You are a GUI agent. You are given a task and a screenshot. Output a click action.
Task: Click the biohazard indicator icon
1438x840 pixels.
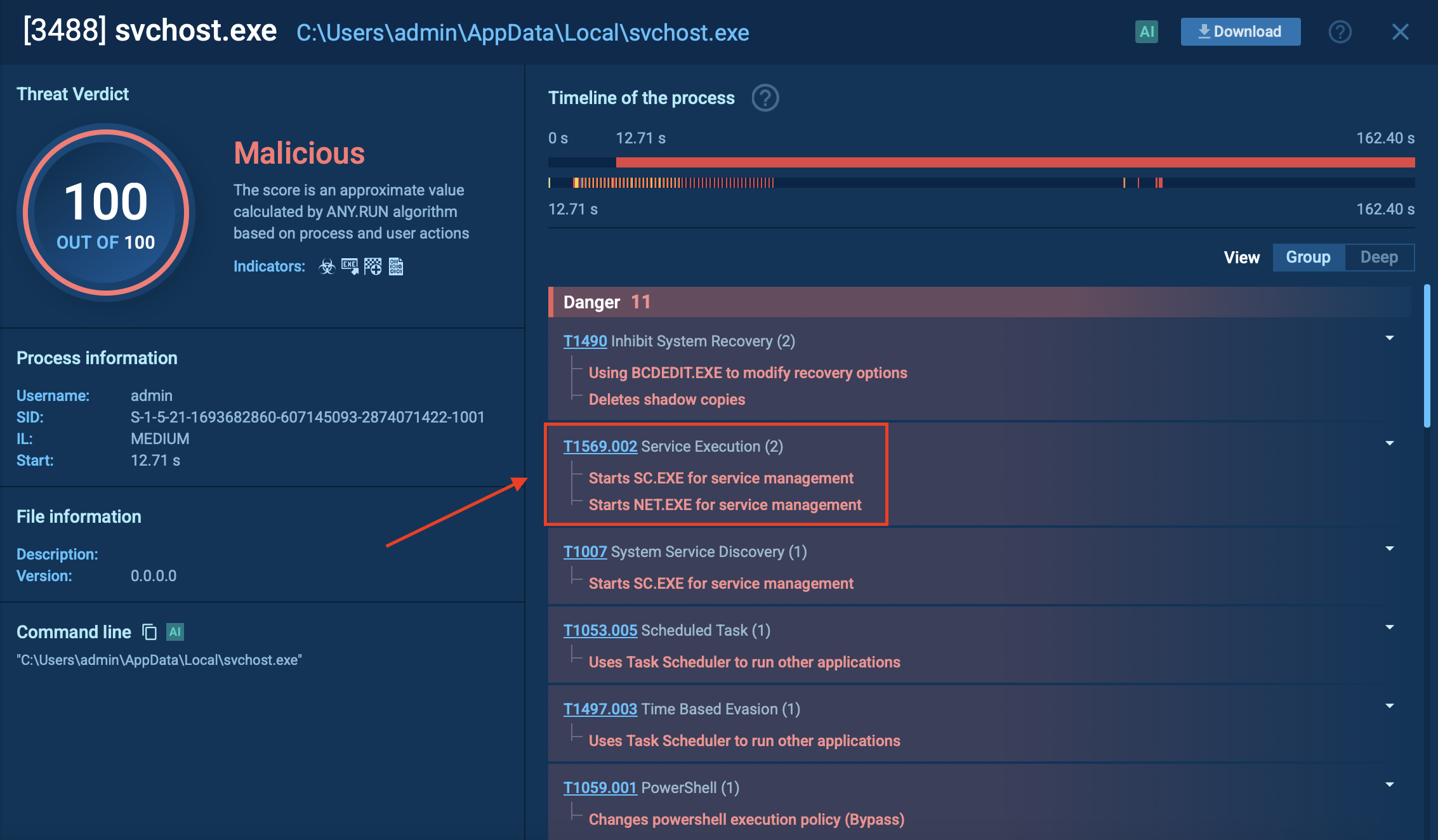coord(327,266)
